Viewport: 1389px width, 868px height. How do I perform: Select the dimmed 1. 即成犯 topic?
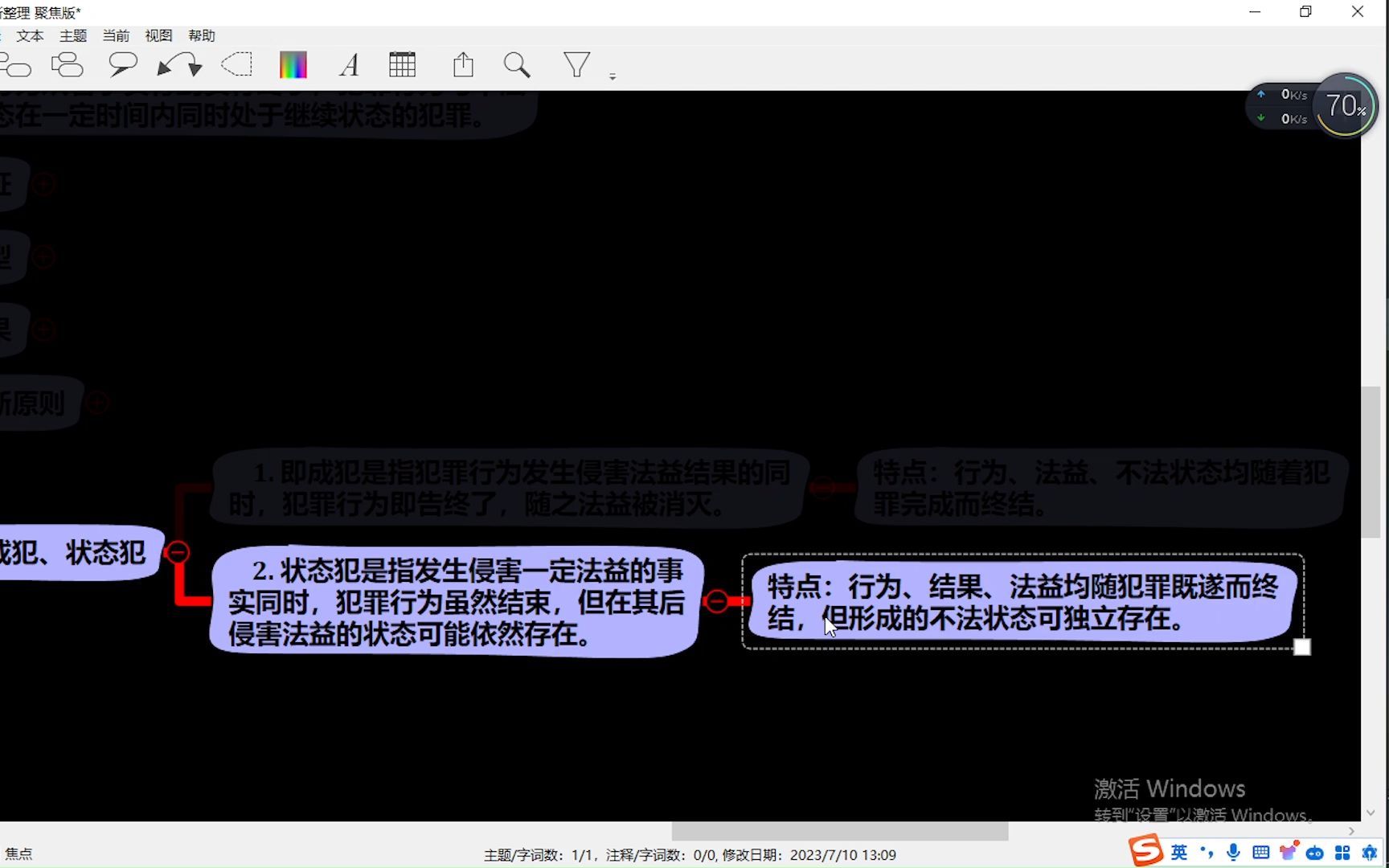[x=510, y=488]
